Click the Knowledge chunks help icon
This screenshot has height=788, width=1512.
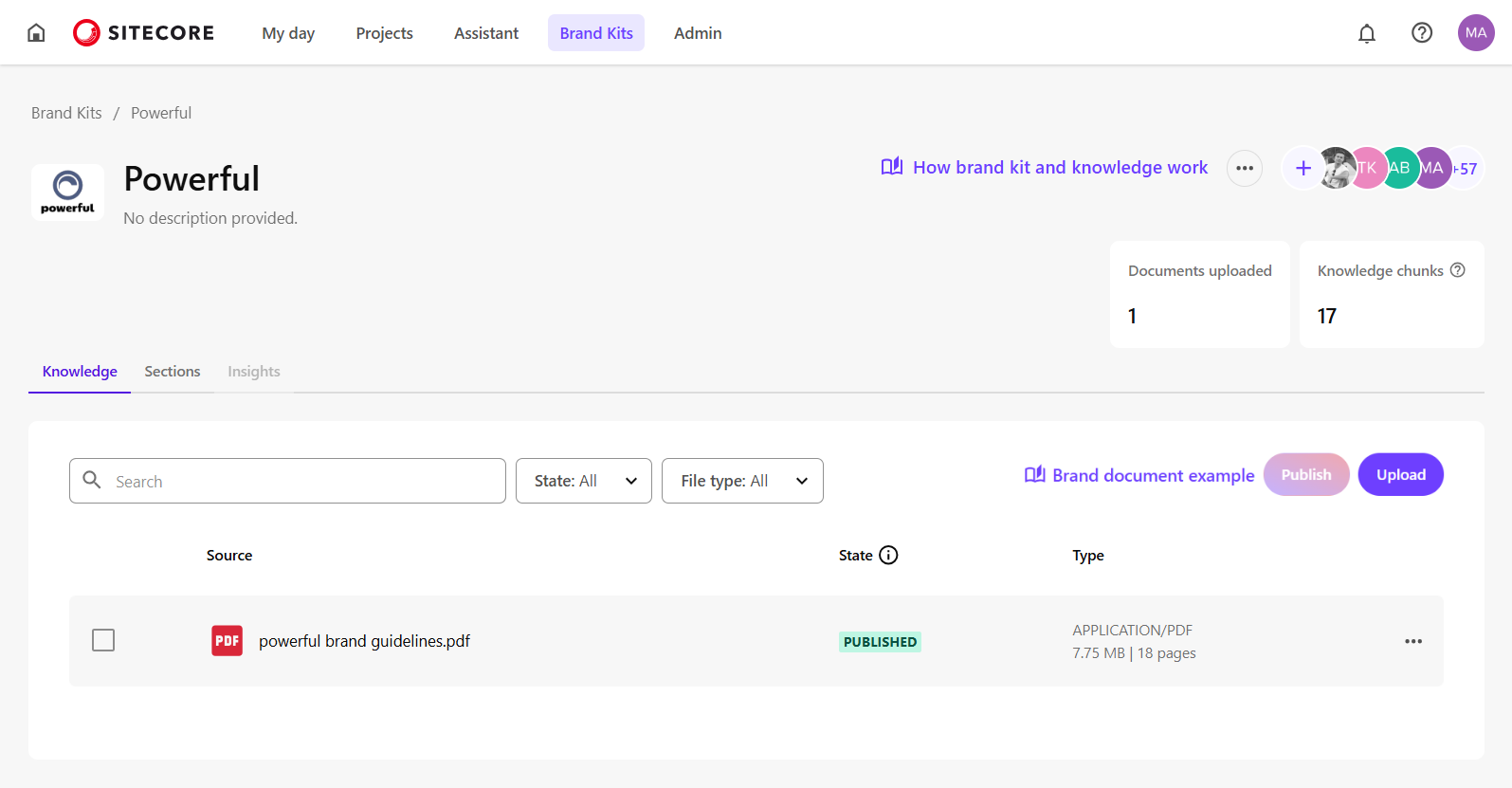point(1458,270)
